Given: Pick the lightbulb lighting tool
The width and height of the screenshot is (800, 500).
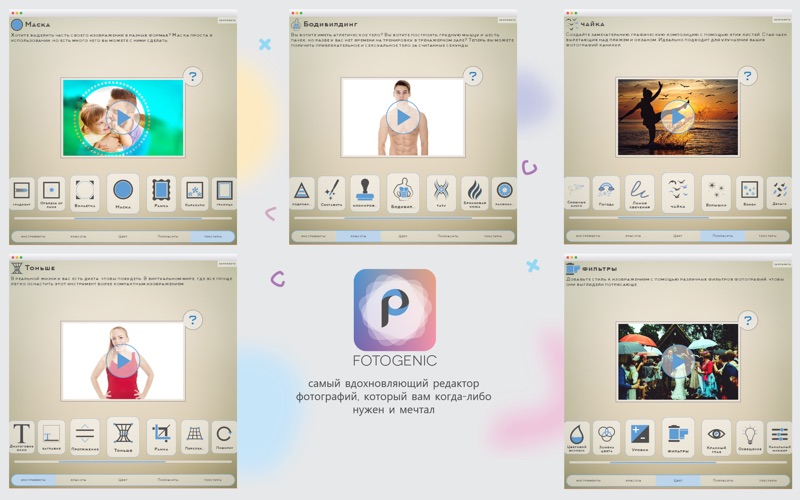Looking at the screenshot, I should [749, 437].
